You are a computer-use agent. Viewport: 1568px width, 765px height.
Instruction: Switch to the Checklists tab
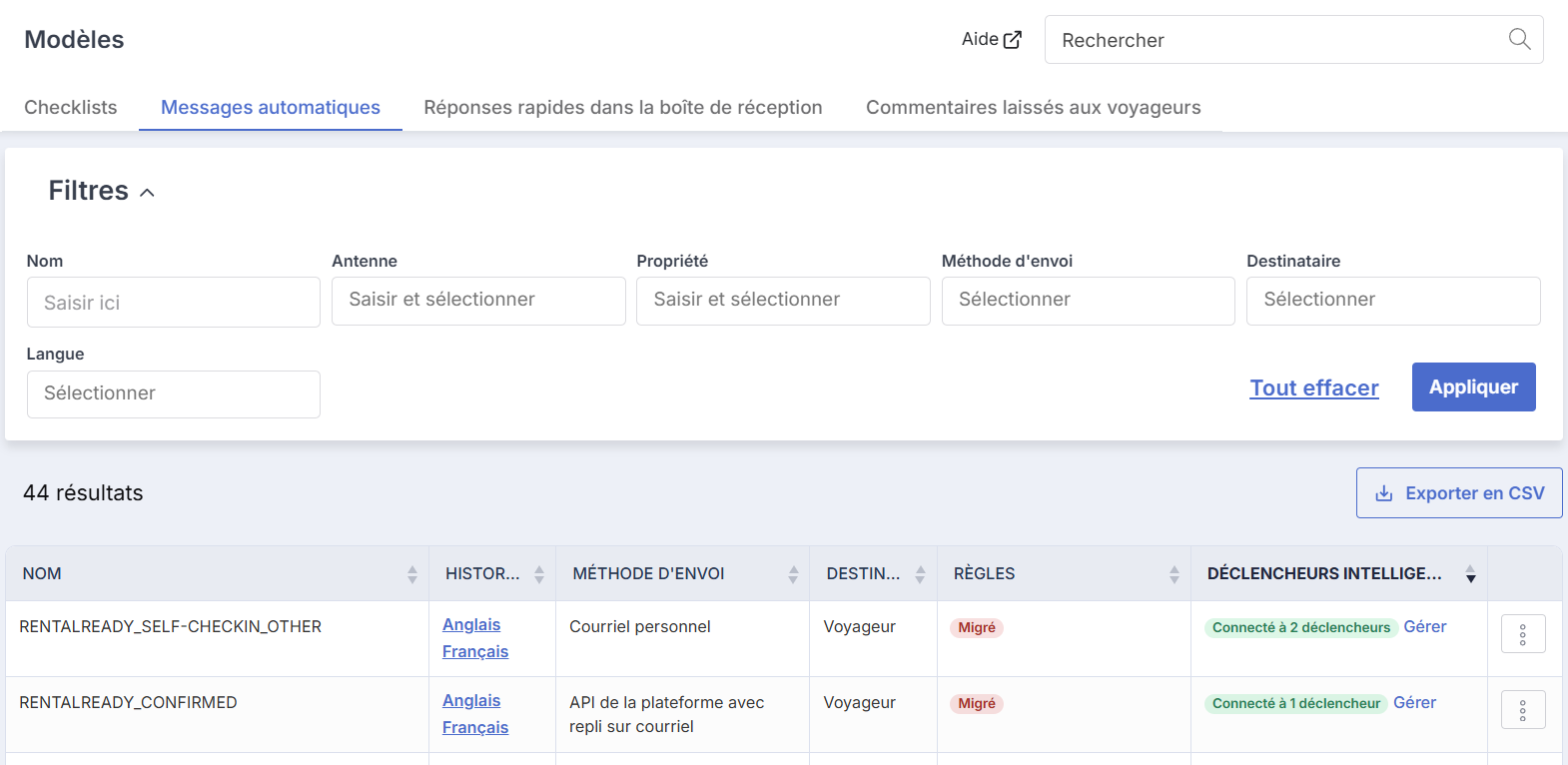(x=70, y=107)
